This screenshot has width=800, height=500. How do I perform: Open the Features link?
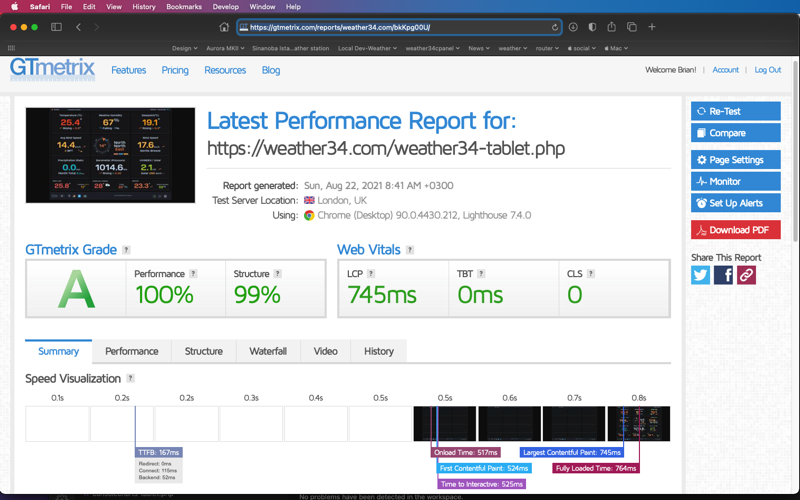pyautogui.click(x=129, y=70)
